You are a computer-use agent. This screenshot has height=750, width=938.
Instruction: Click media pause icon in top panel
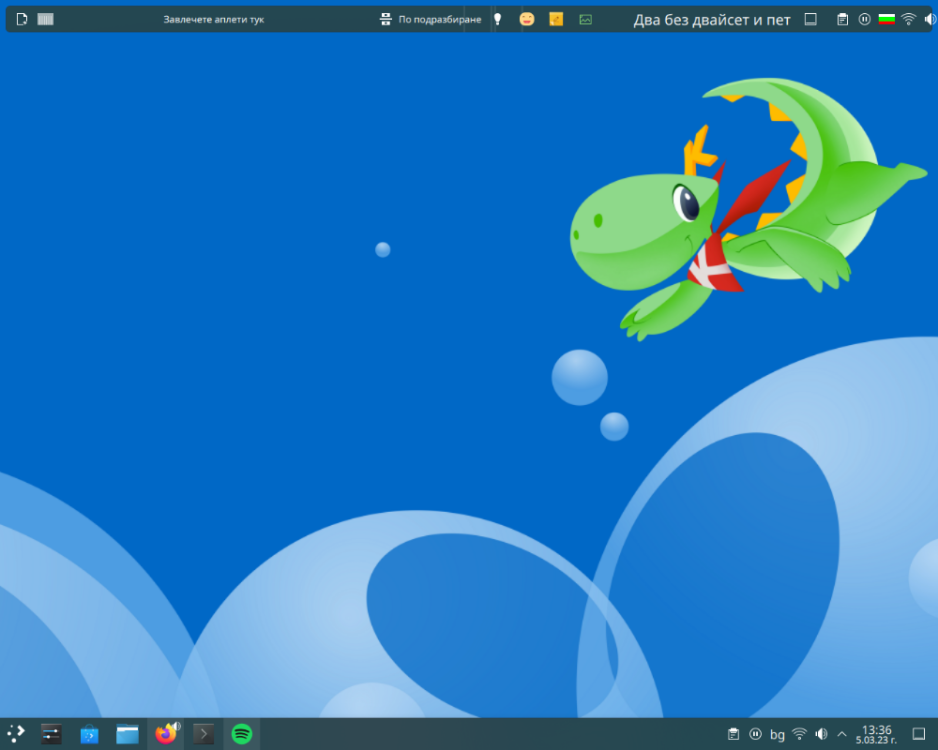pos(864,19)
